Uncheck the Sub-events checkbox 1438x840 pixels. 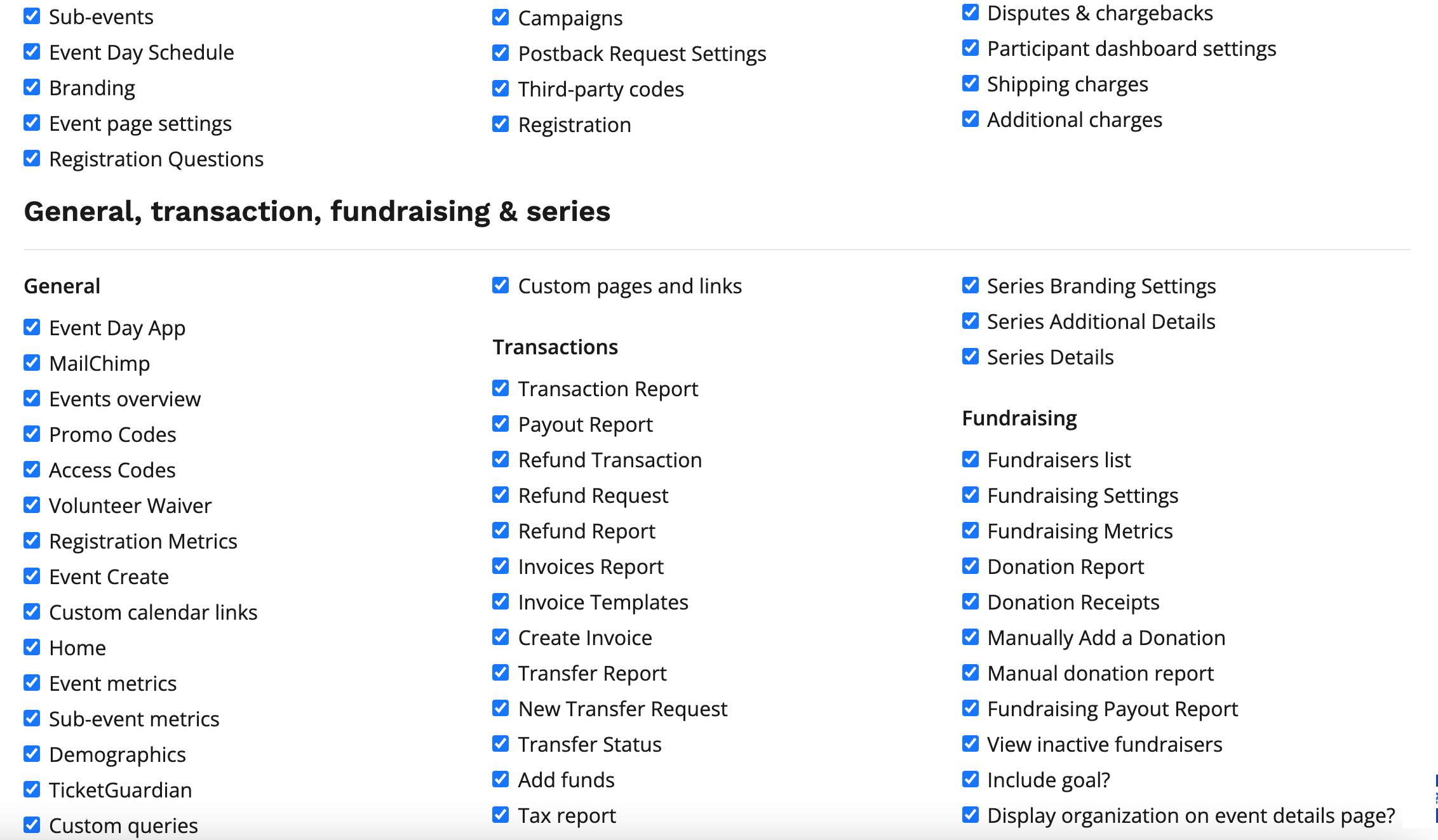[32, 16]
